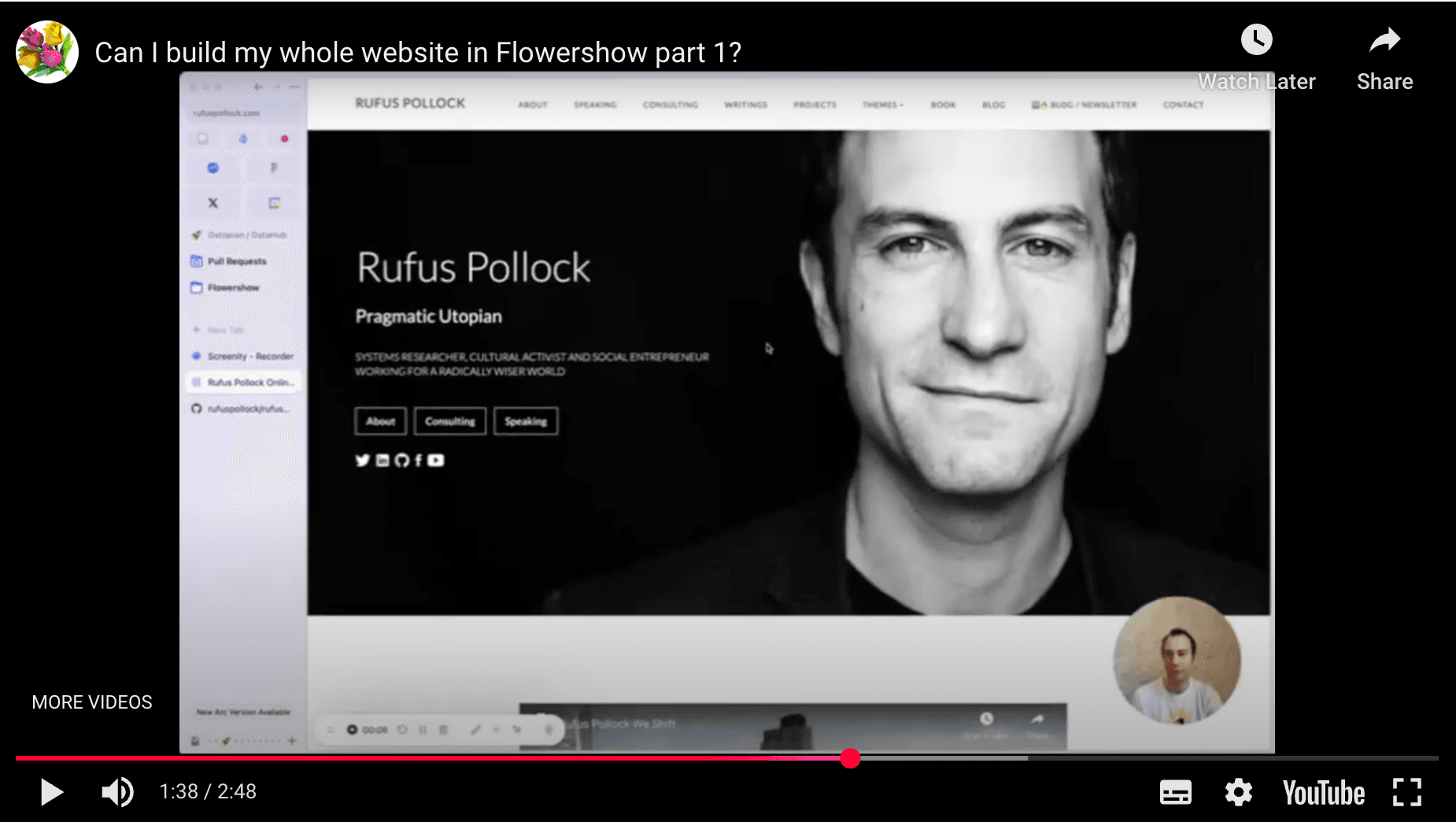The image size is (1456, 822).
Task: Open the Flowershow channel avatar
Action: 47,52
